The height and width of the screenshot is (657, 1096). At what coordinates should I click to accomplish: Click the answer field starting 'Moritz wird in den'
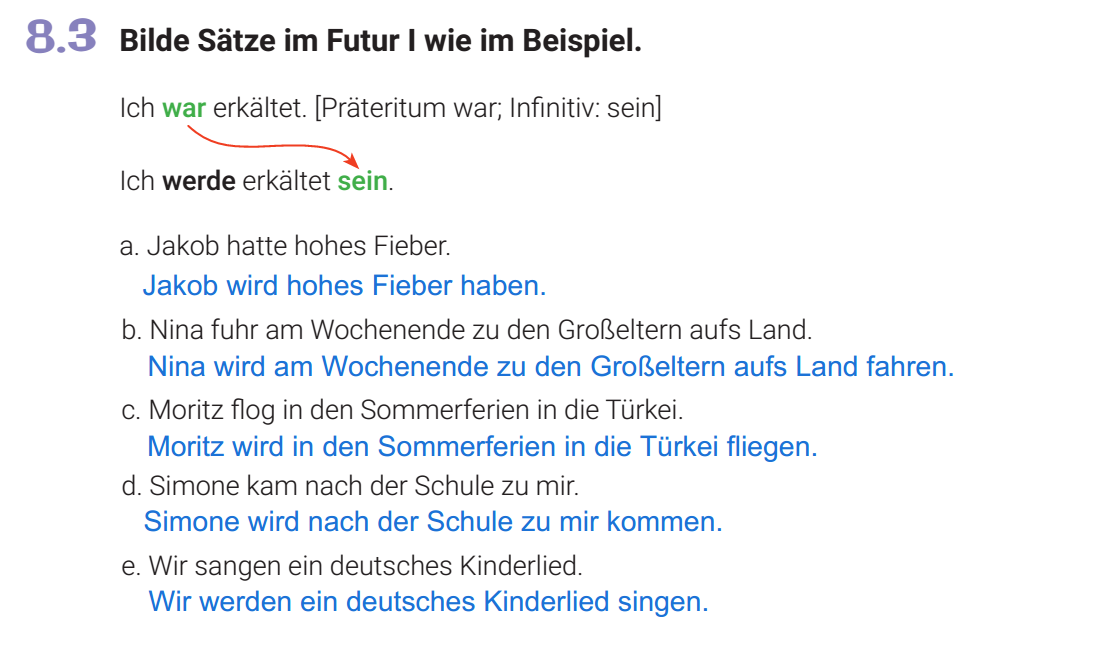[482, 446]
